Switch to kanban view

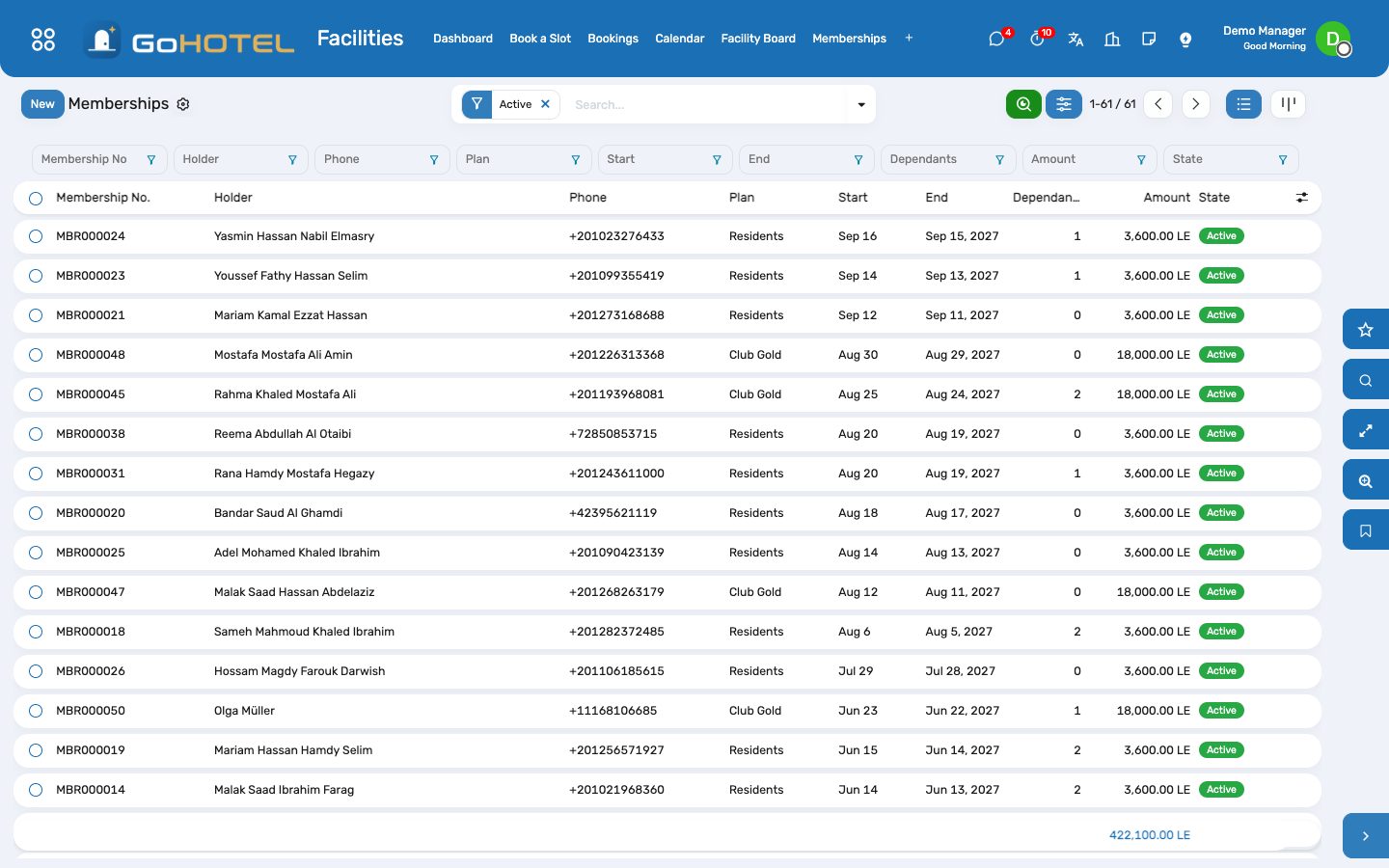1288,104
